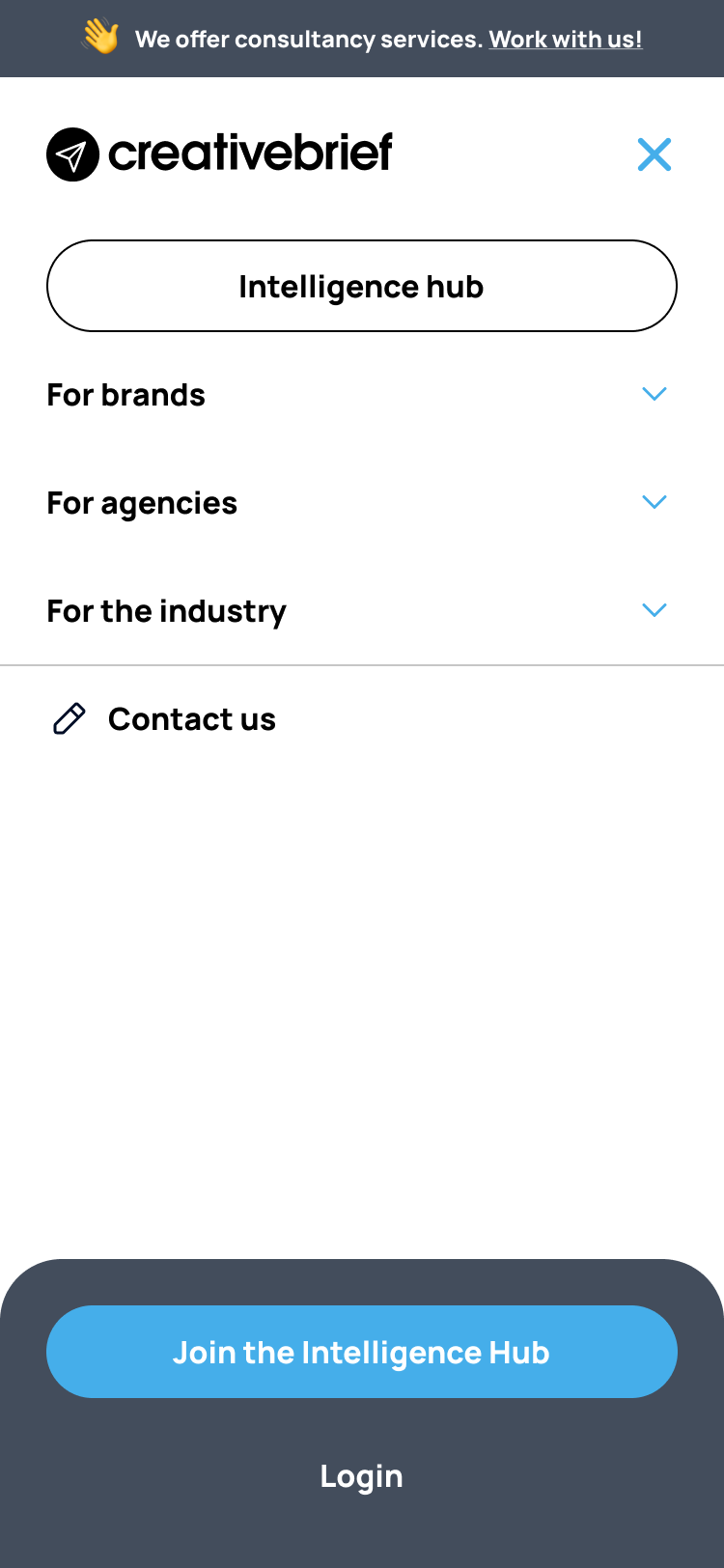Image resolution: width=724 pixels, height=1568 pixels.
Task: Click the divider line above Contact us
Action: [362, 665]
